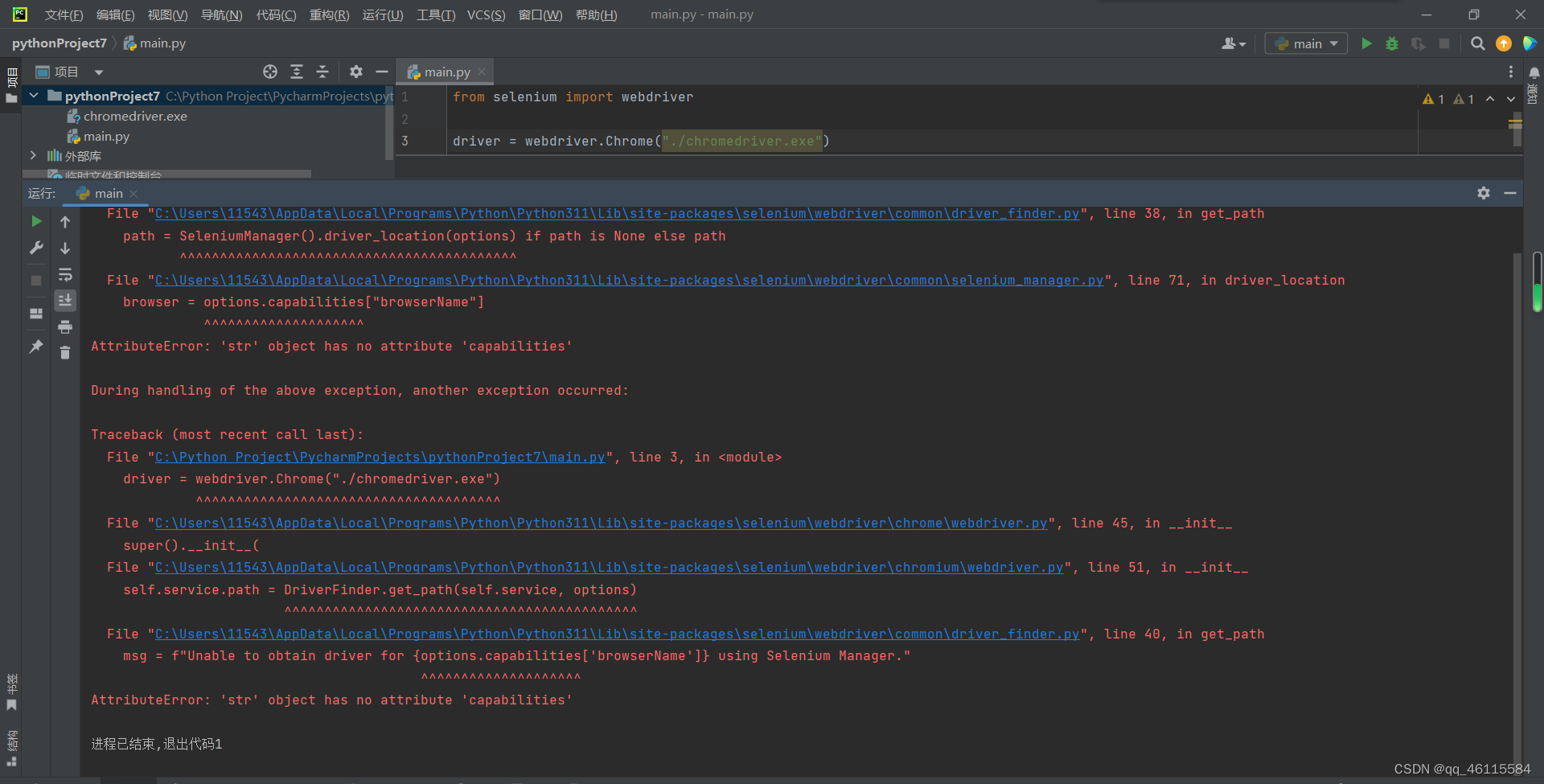The height and width of the screenshot is (784, 1544).
Task: Stop the running process via the stop square icon
Action: pos(35,280)
